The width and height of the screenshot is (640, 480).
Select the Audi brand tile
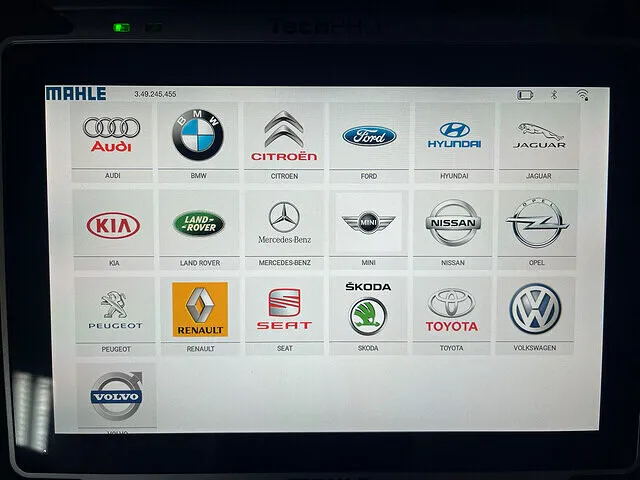pos(112,138)
